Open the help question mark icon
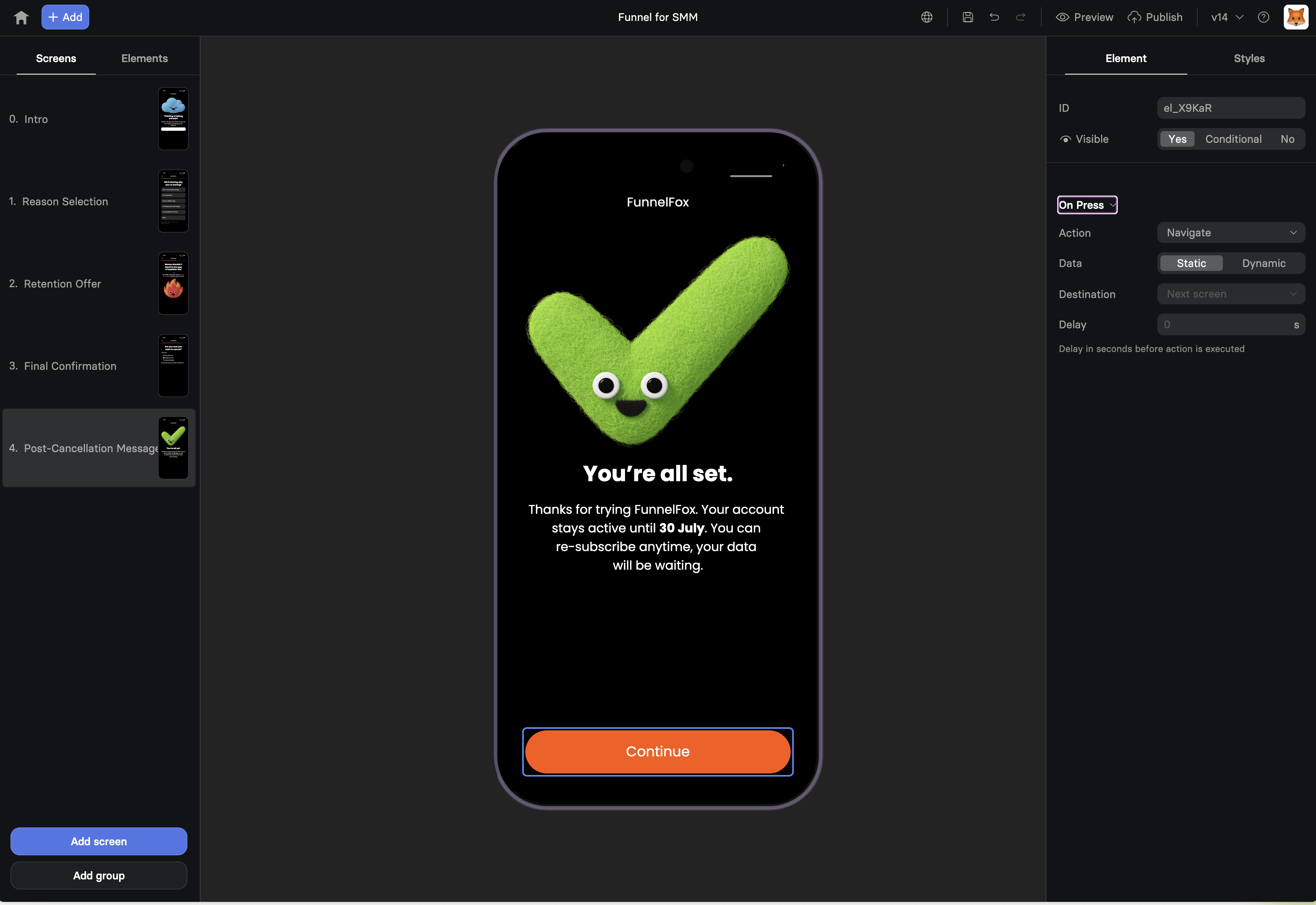This screenshot has height=905, width=1316. pos(1263,17)
